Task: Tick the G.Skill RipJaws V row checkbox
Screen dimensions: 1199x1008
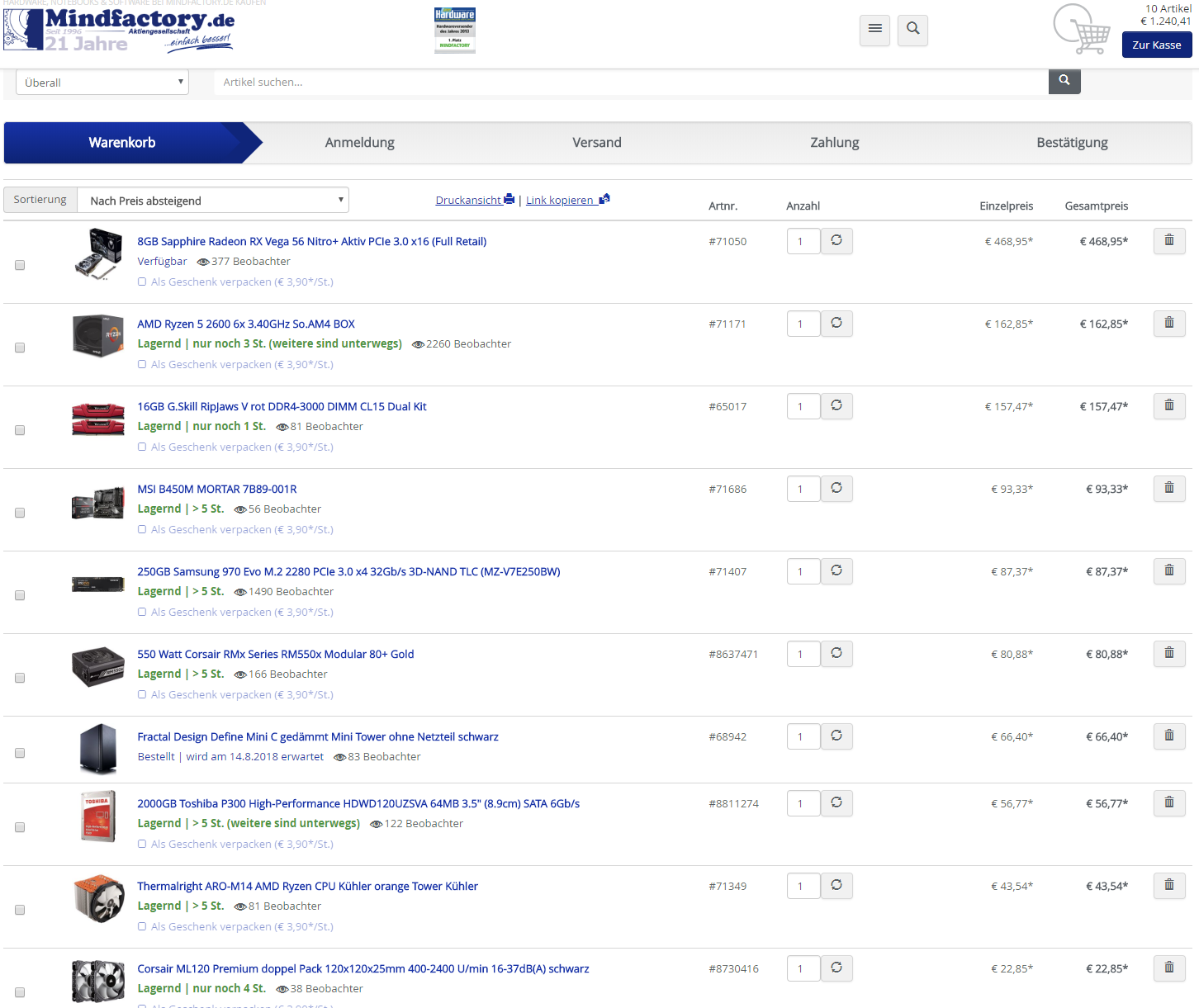Action: [20, 430]
